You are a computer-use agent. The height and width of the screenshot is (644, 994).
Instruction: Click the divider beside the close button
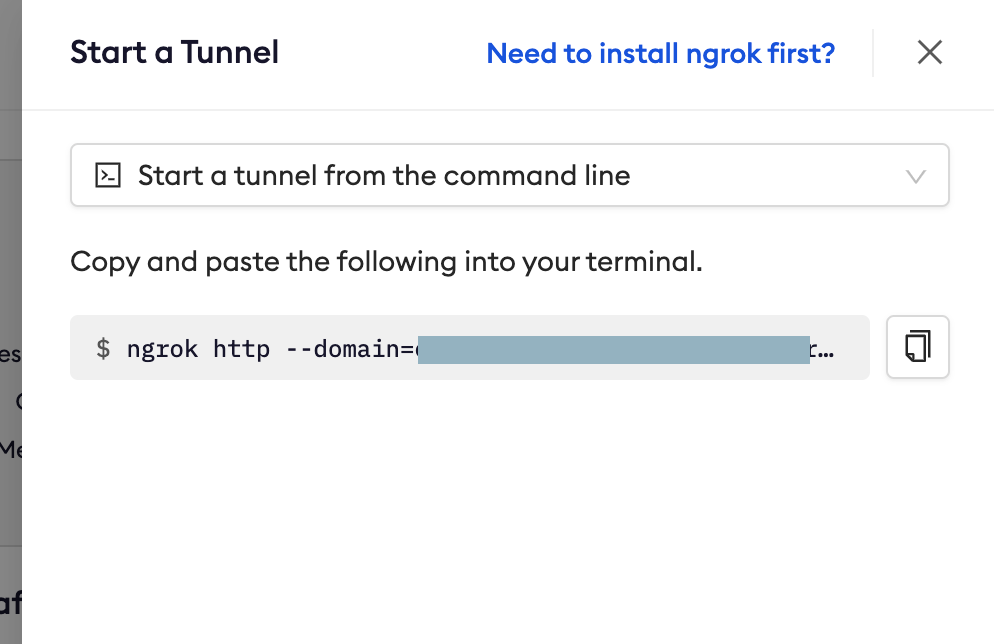tap(873, 53)
